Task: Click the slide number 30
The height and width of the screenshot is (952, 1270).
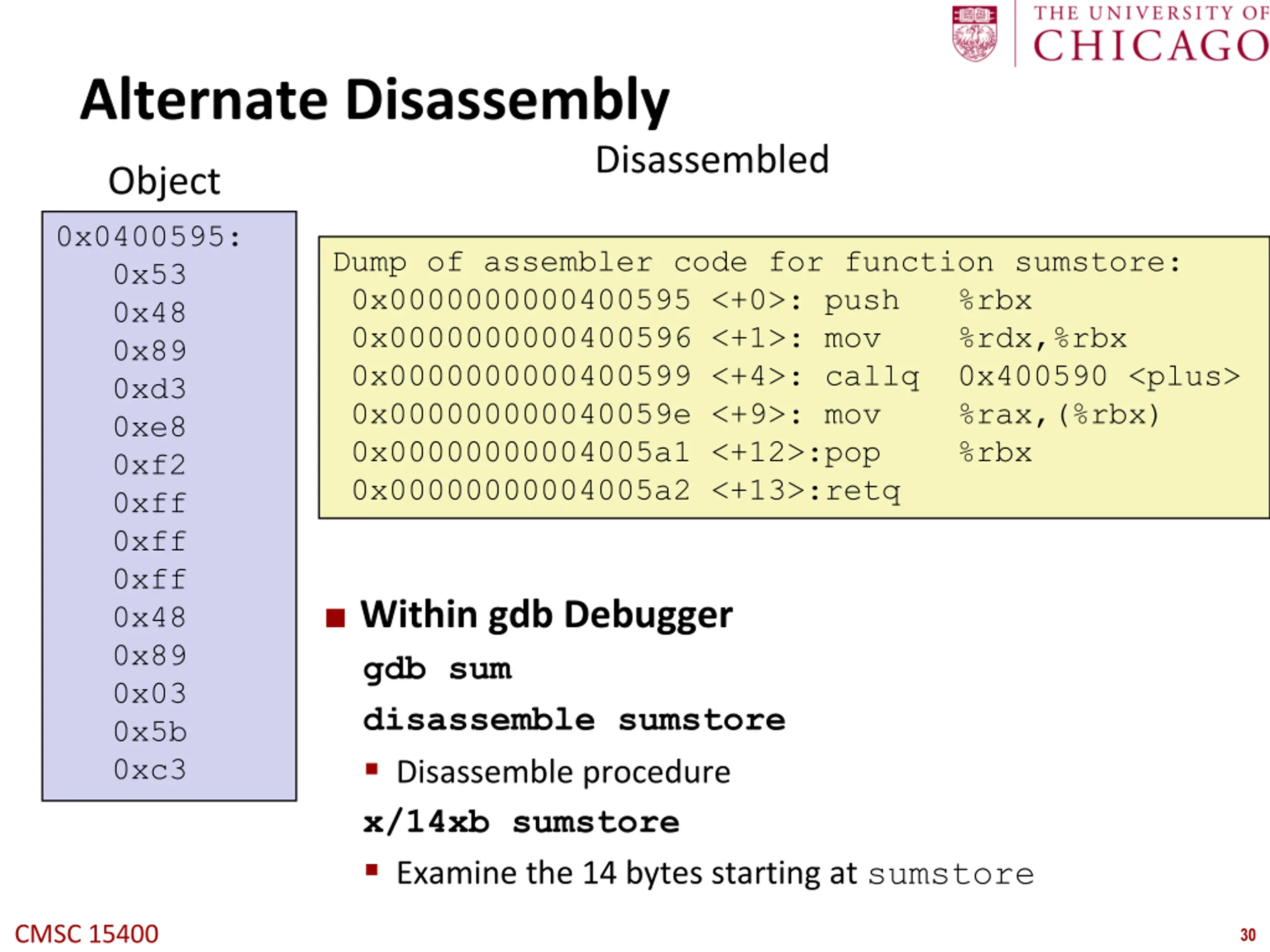Action: coord(1248,935)
